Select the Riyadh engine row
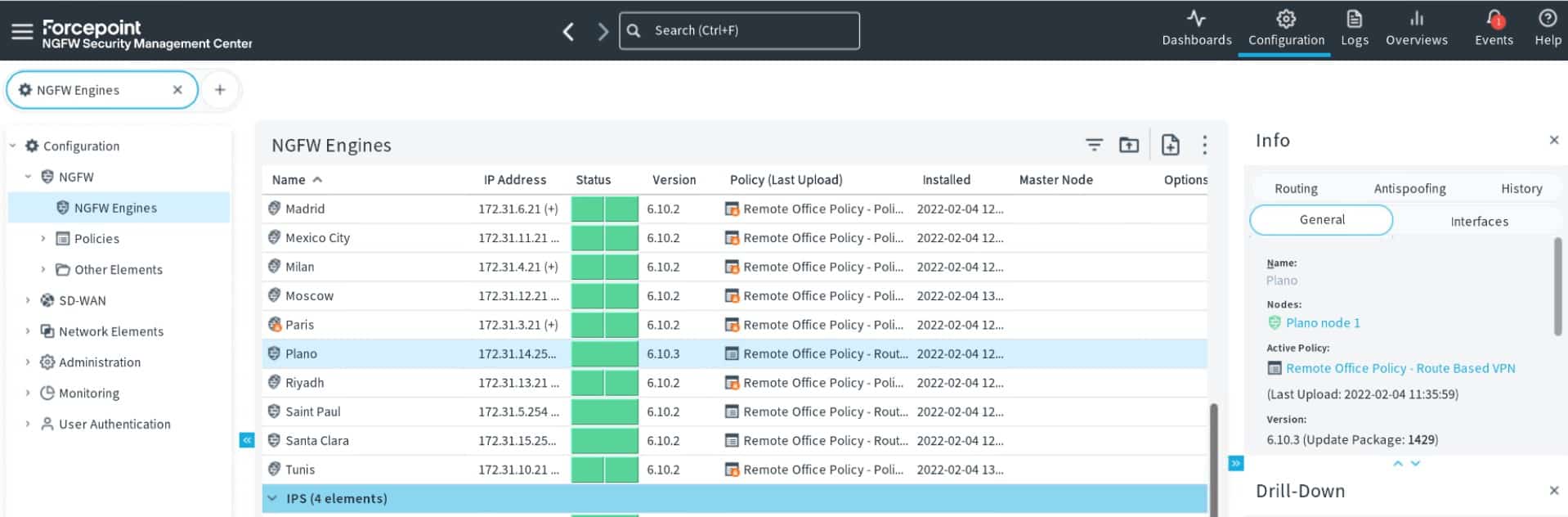 (x=734, y=383)
